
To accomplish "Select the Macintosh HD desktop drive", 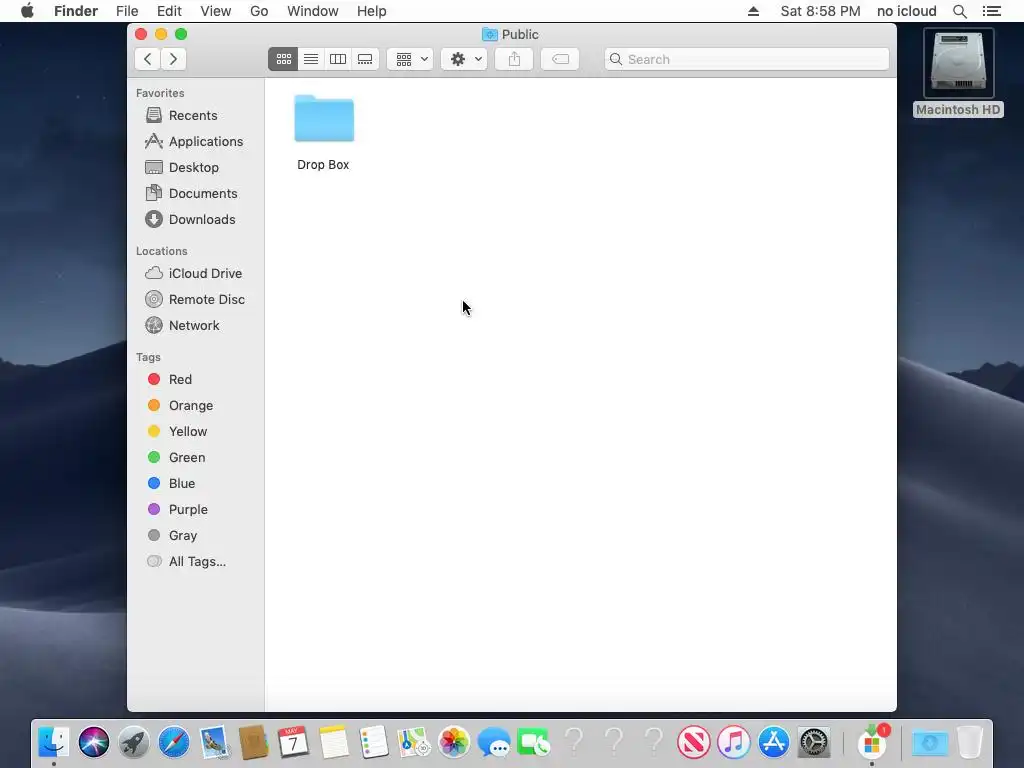I will (x=958, y=73).
